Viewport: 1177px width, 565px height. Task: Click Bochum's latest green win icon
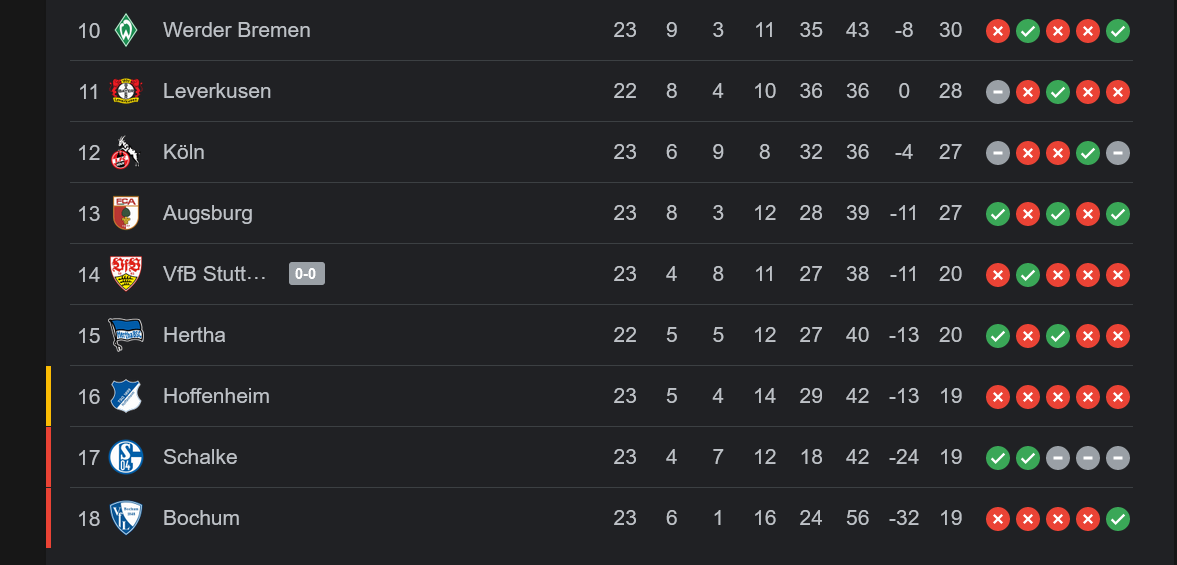1118,518
